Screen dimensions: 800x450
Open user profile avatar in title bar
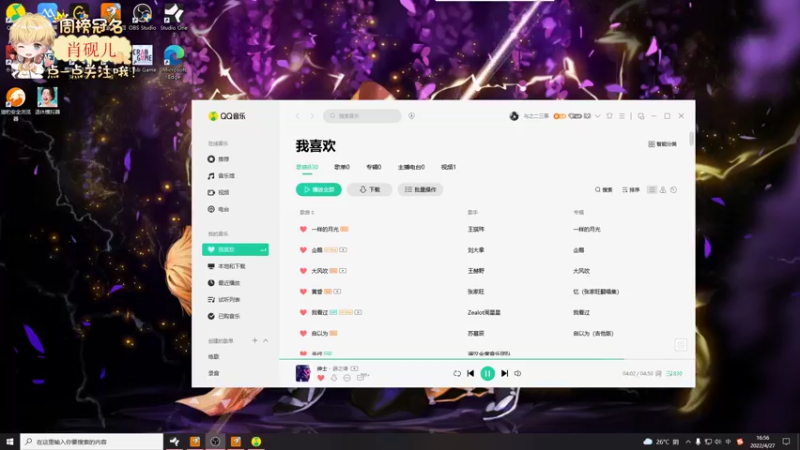(x=514, y=116)
